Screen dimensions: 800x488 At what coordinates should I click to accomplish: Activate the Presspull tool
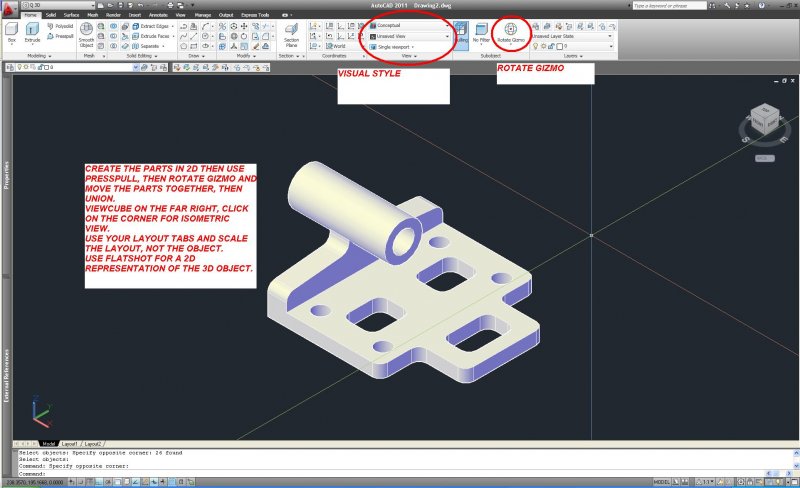pos(60,36)
